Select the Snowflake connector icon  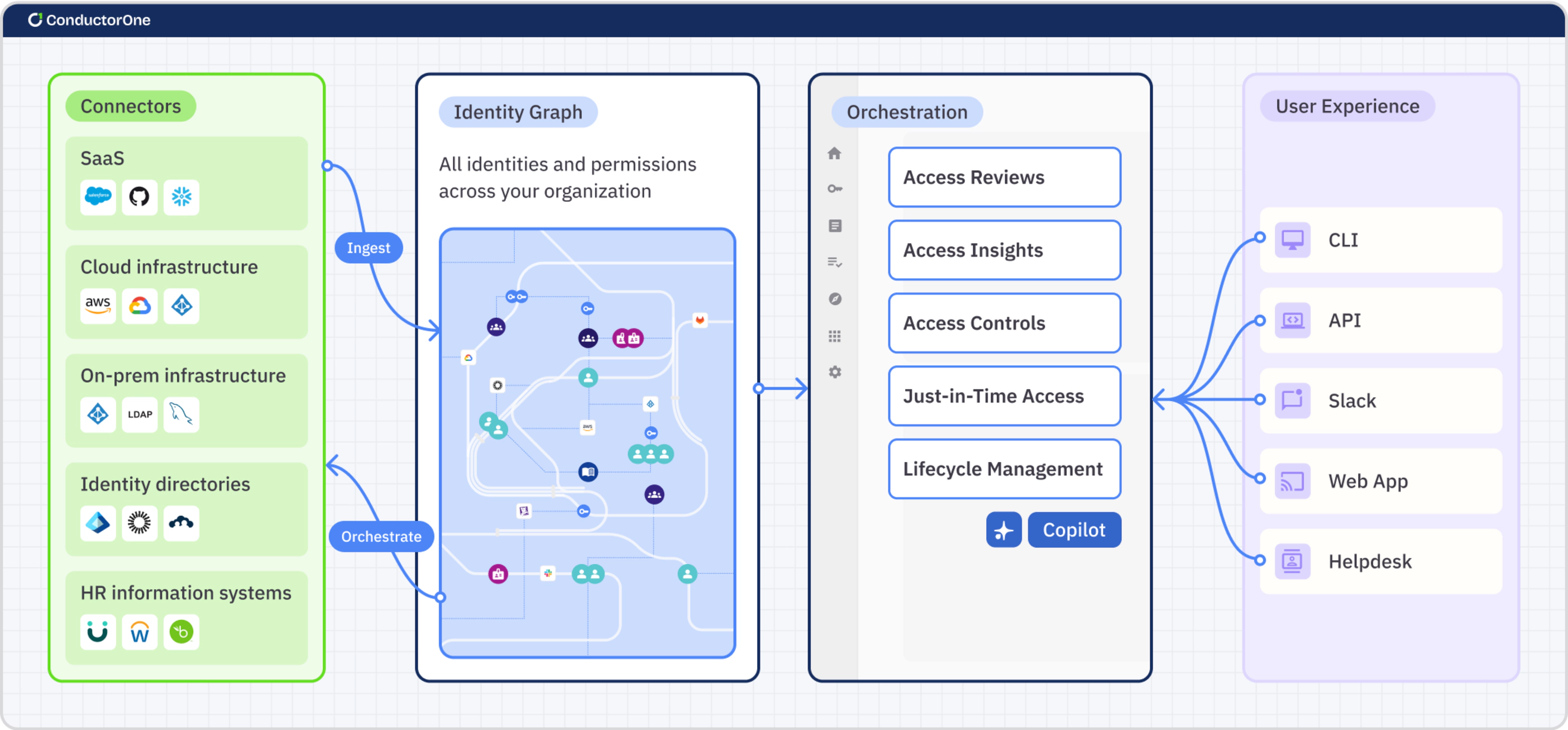pos(181,197)
